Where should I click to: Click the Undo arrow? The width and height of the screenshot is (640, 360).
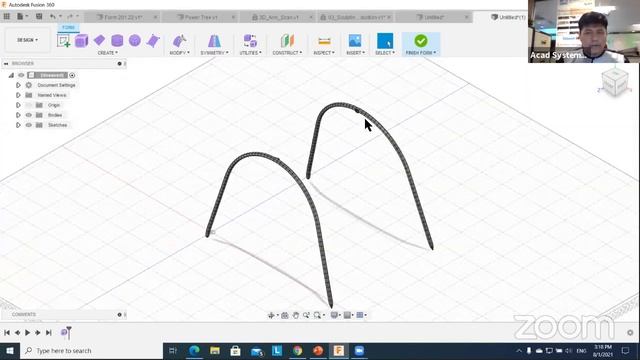(53, 17)
